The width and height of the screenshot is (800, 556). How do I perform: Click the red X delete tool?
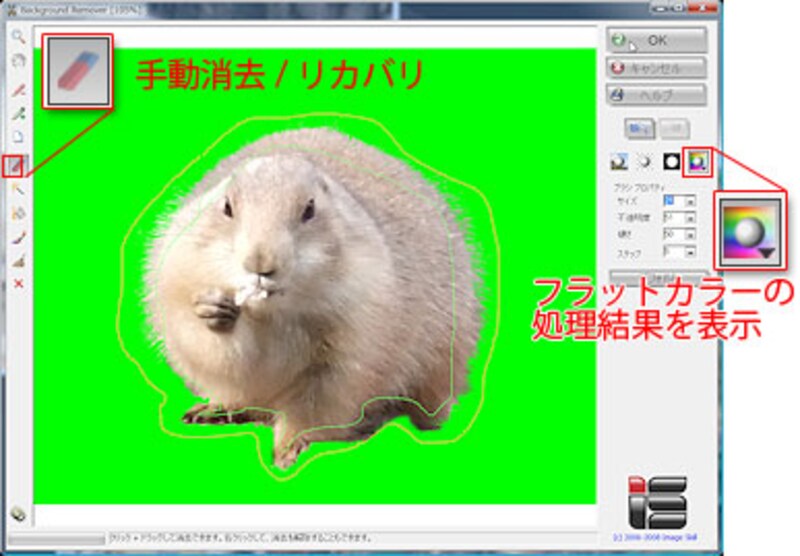pyautogui.click(x=17, y=285)
